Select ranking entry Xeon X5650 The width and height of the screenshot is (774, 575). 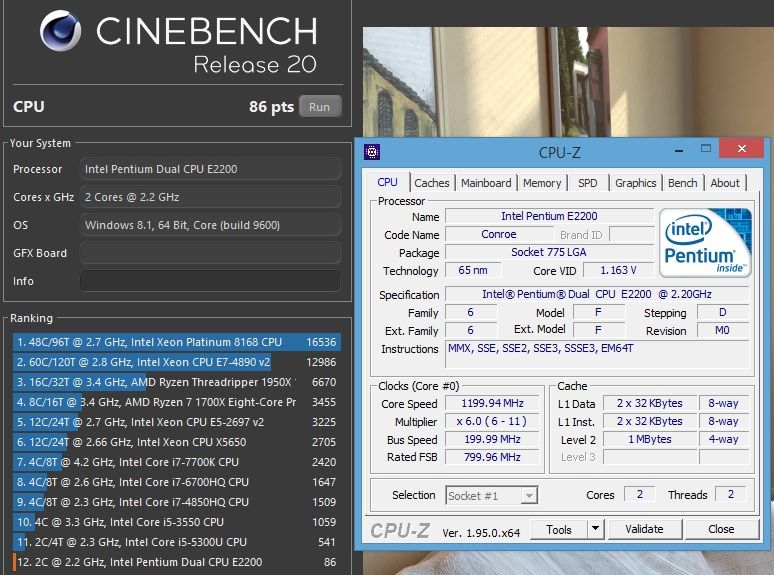[177, 442]
